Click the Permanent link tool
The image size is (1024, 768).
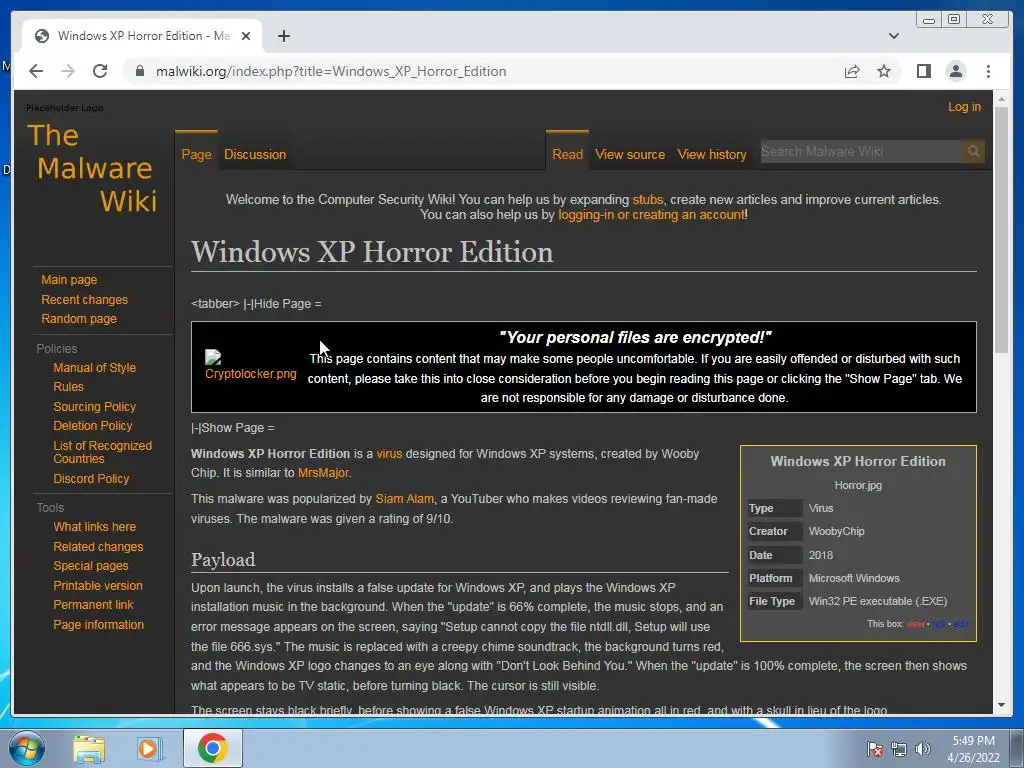tap(93, 605)
